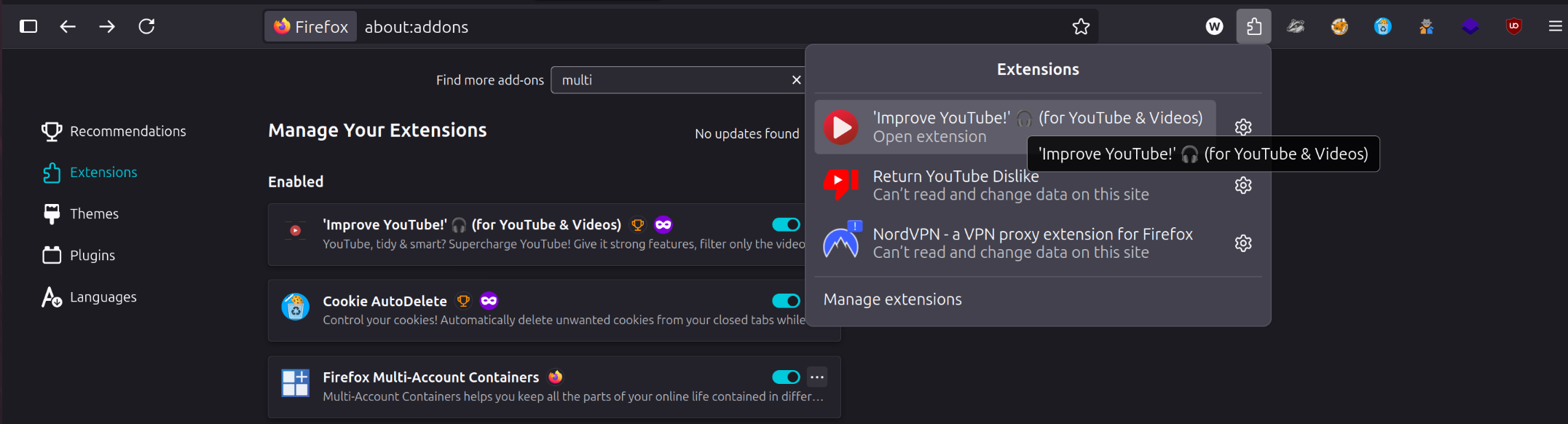Toggle off Cookie AutoDelete extension
Screen dimensions: 1568x424
(786, 301)
